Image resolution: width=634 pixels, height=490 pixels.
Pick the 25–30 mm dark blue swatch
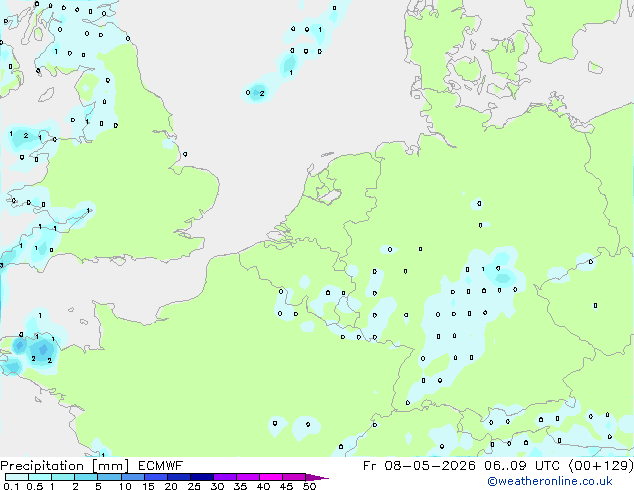[x=201, y=477]
